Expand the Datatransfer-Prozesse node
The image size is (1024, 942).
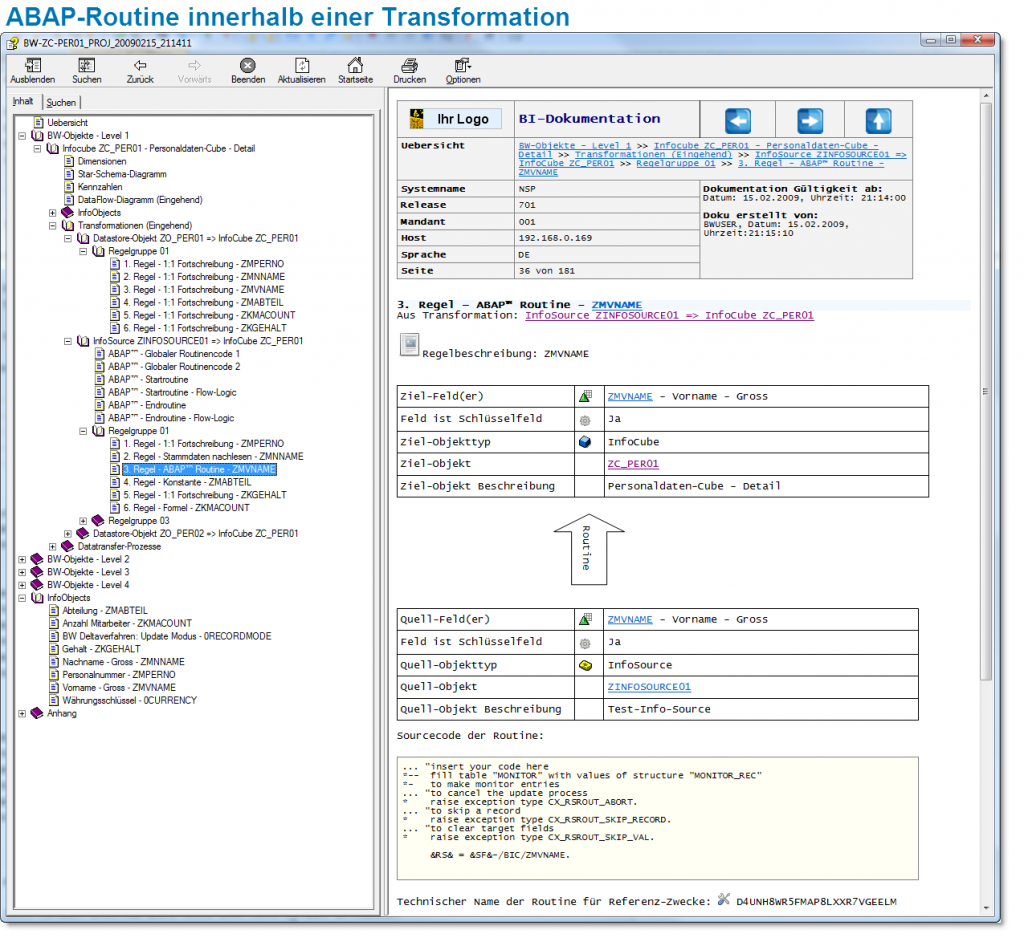53,547
